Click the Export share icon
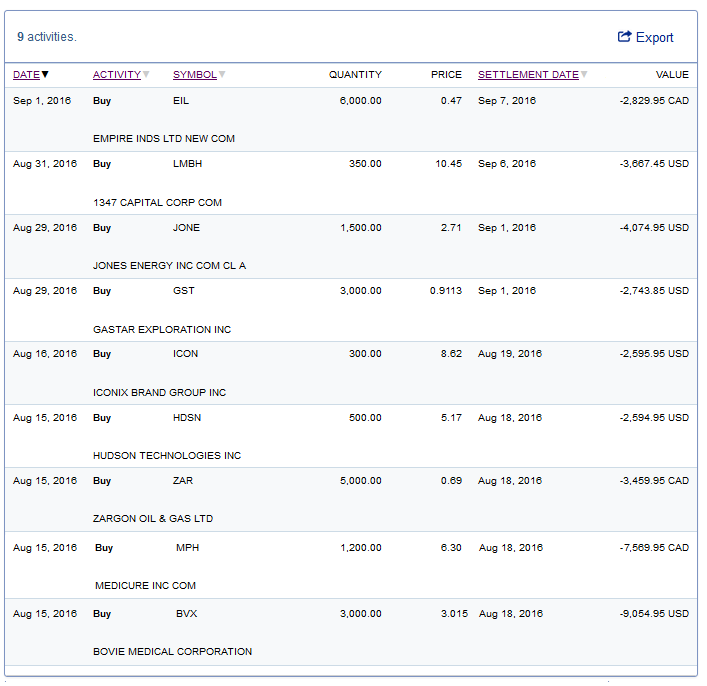 point(625,37)
